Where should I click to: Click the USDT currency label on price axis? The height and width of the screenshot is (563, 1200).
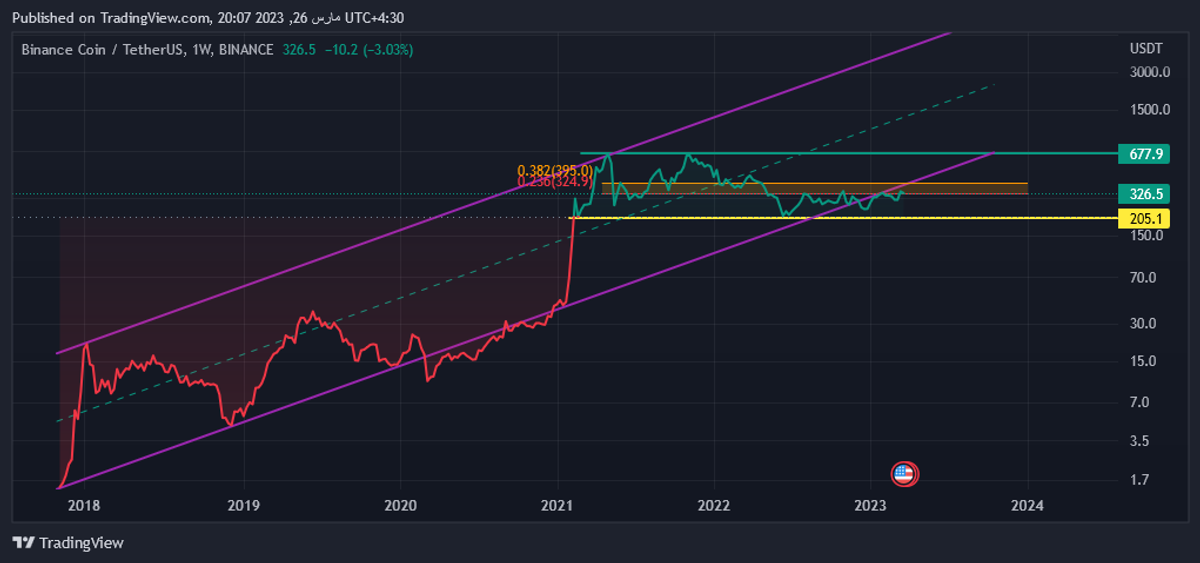click(x=1145, y=49)
